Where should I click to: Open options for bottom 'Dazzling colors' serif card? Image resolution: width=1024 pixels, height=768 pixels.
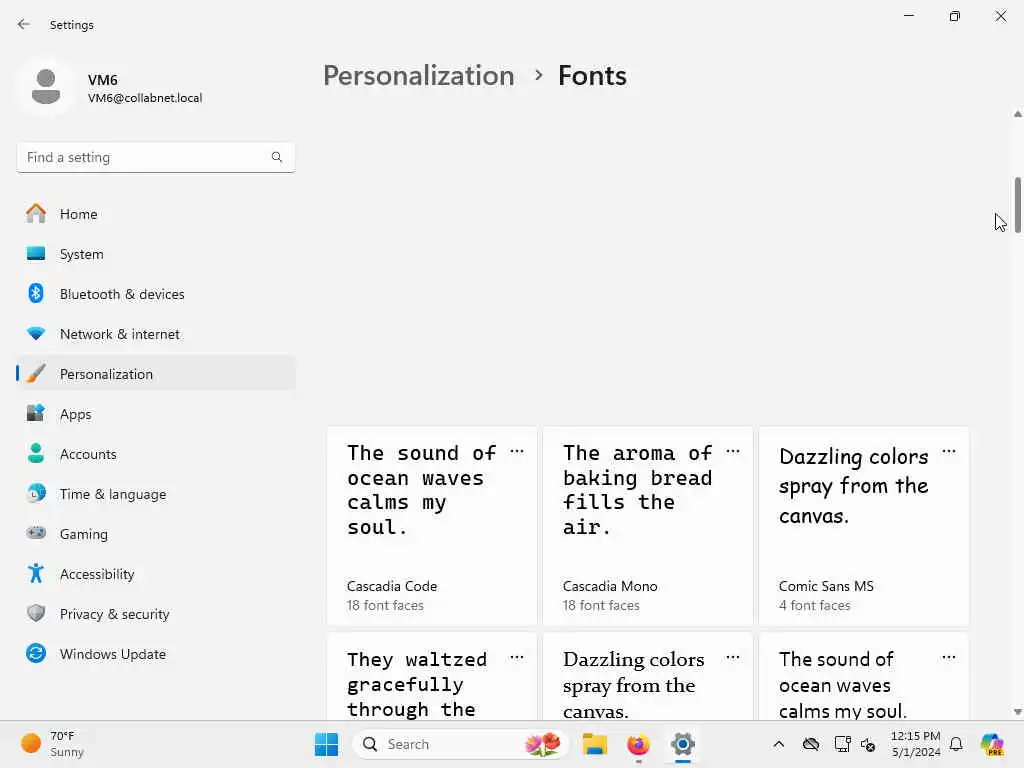733,658
